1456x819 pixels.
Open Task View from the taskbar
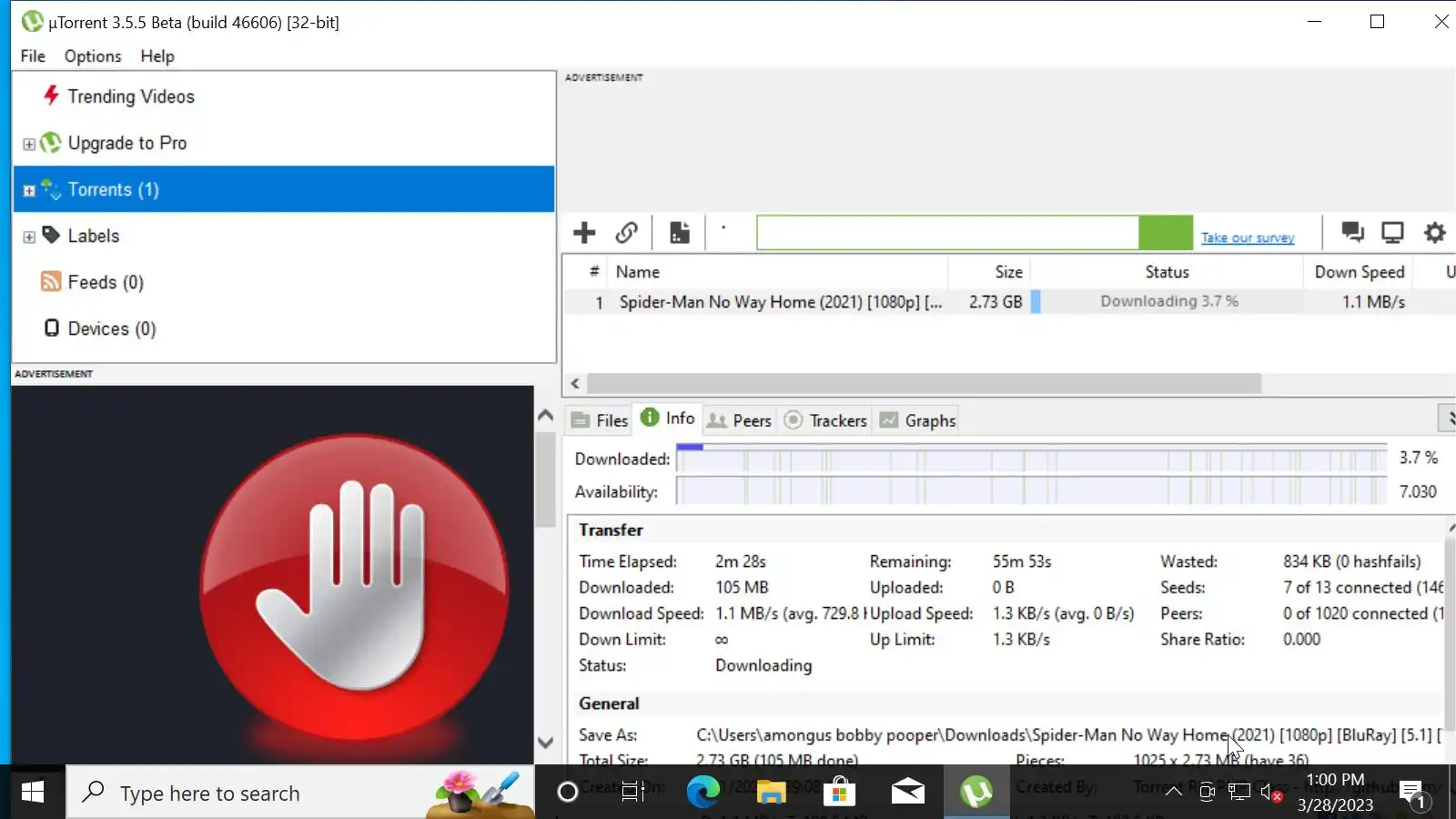[632, 793]
